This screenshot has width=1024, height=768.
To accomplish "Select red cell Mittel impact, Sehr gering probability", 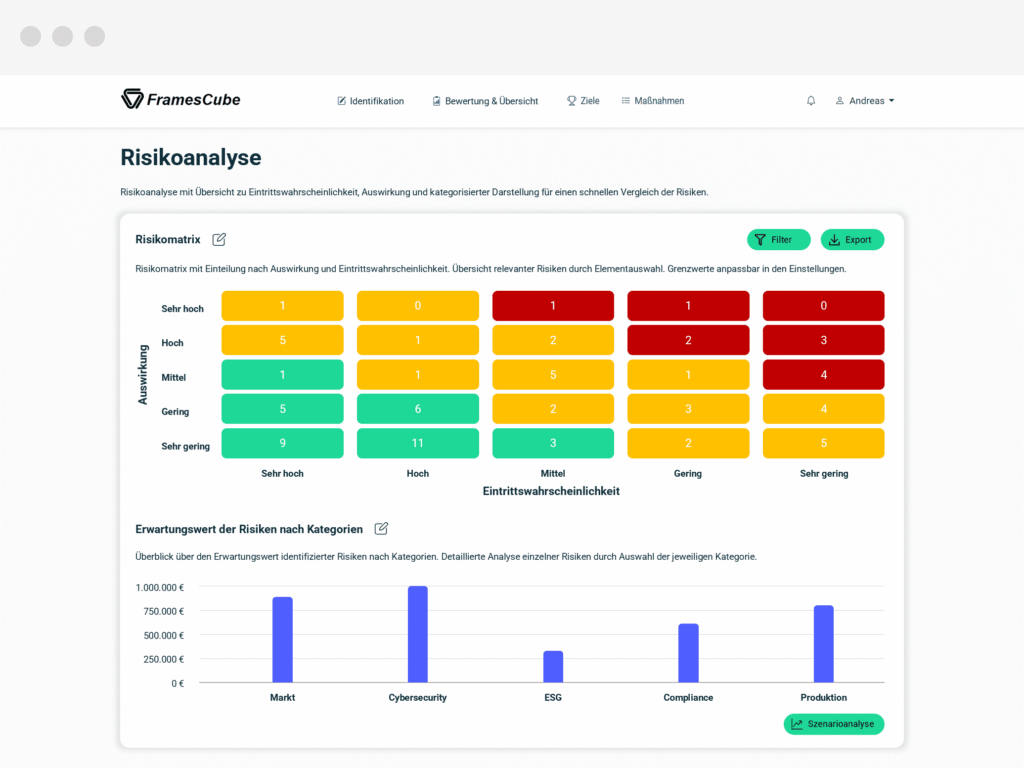I will [824, 375].
